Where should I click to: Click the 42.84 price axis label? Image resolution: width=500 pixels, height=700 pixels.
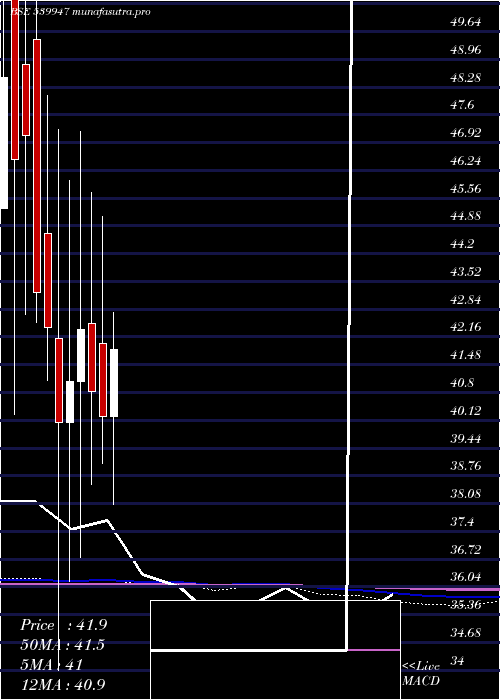coord(466,300)
